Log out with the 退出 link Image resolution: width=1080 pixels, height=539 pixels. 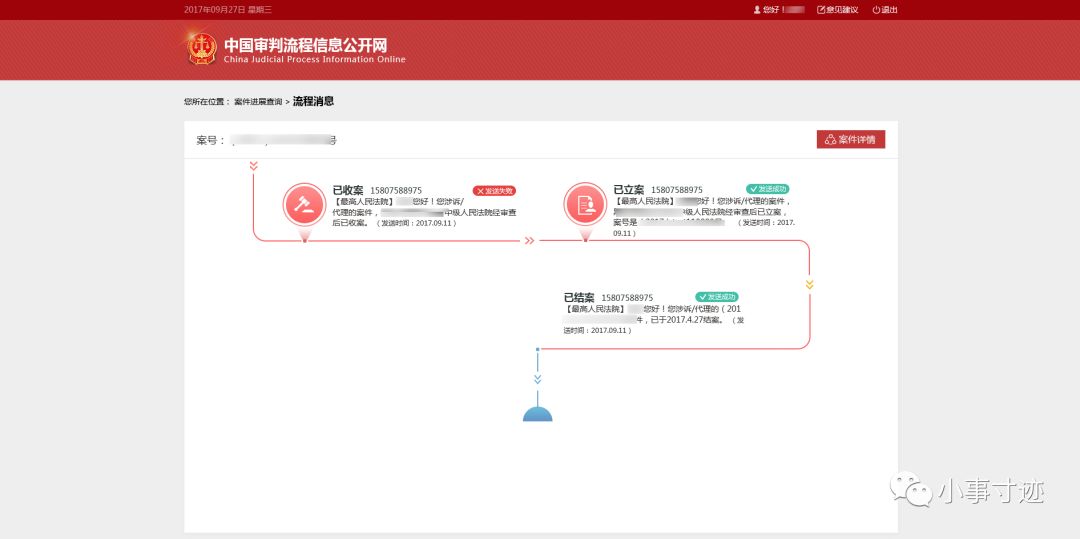(885, 10)
